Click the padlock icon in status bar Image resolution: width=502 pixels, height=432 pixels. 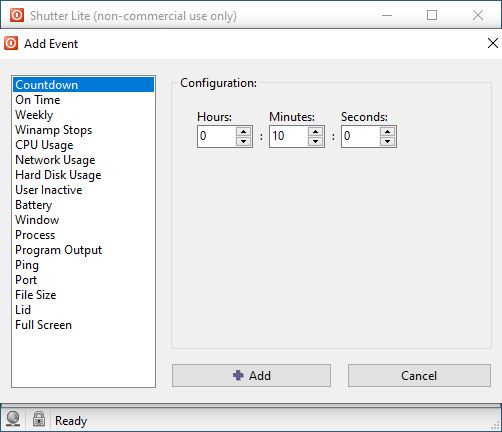[39, 419]
